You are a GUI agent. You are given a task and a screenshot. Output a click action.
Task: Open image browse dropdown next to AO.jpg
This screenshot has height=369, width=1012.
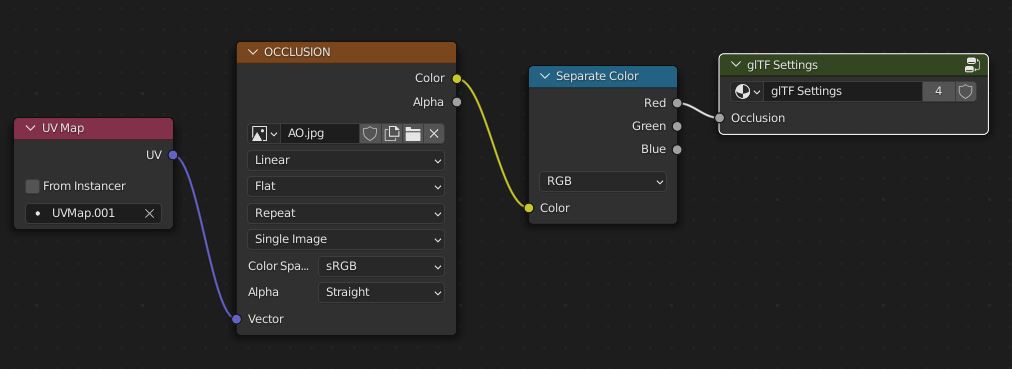pos(264,134)
